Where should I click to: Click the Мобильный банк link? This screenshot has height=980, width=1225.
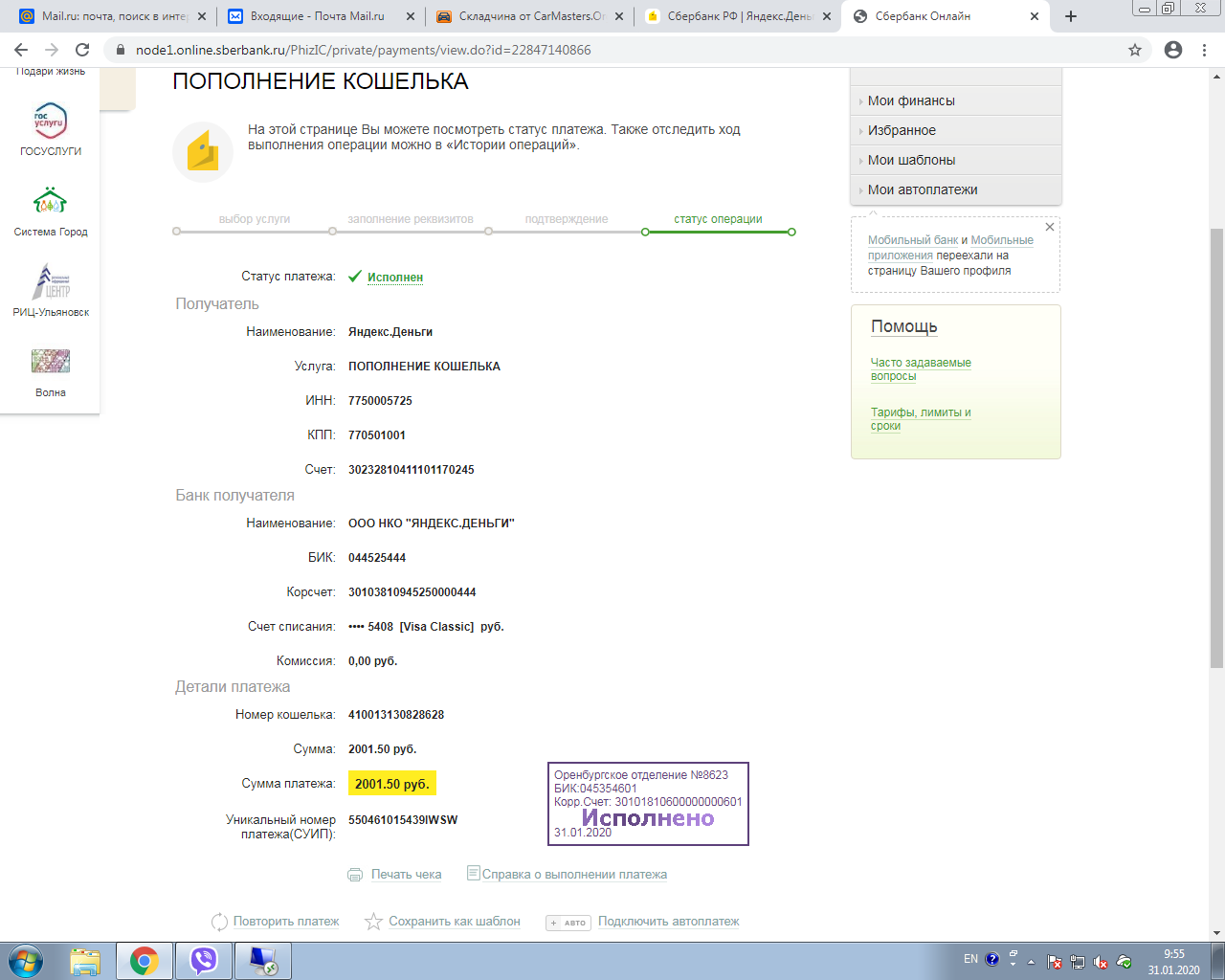pos(913,240)
